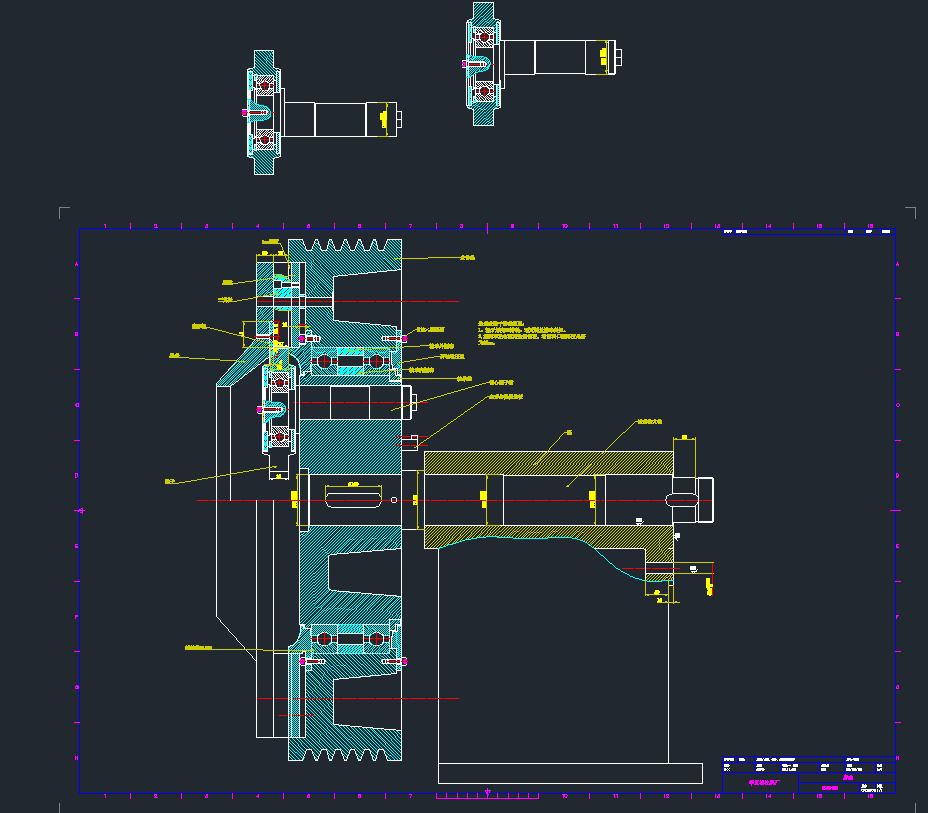Select the leader label right of the top pulley rim

tap(468, 257)
